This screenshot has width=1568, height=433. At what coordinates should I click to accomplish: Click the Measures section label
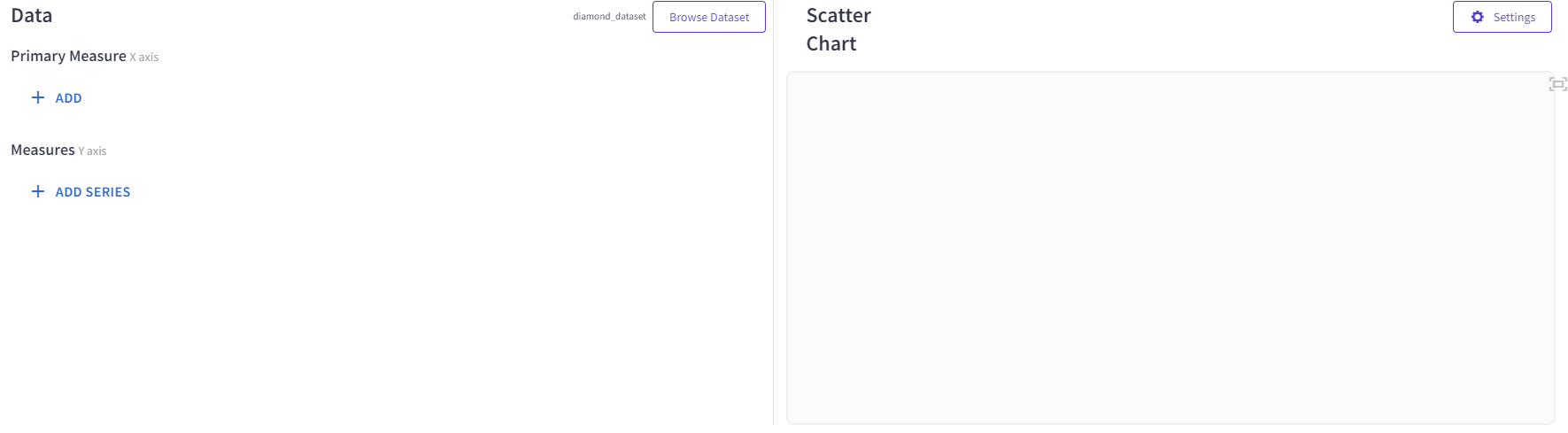42,150
